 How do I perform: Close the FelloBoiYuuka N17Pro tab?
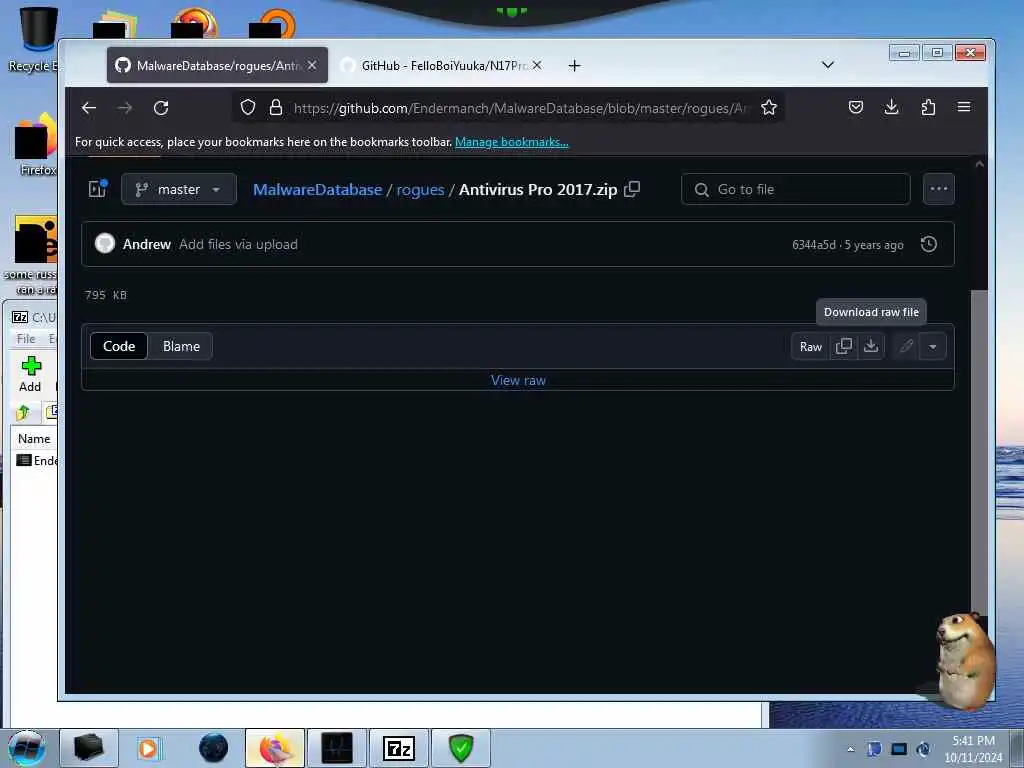[x=537, y=65]
